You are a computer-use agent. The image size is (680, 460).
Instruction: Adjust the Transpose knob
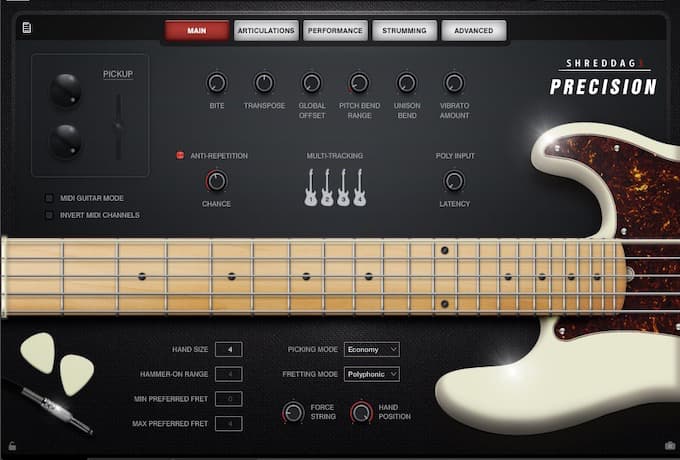point(264,83)
